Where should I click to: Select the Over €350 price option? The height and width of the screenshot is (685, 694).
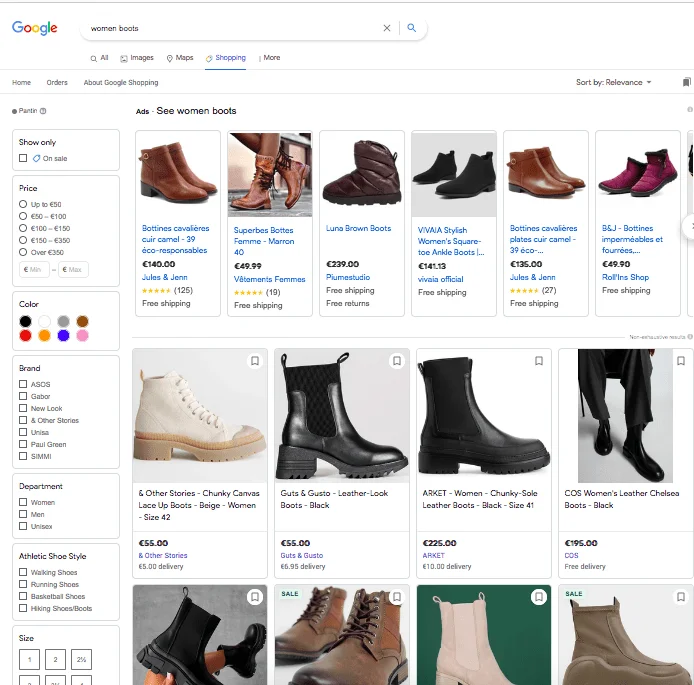click(23, 252)
